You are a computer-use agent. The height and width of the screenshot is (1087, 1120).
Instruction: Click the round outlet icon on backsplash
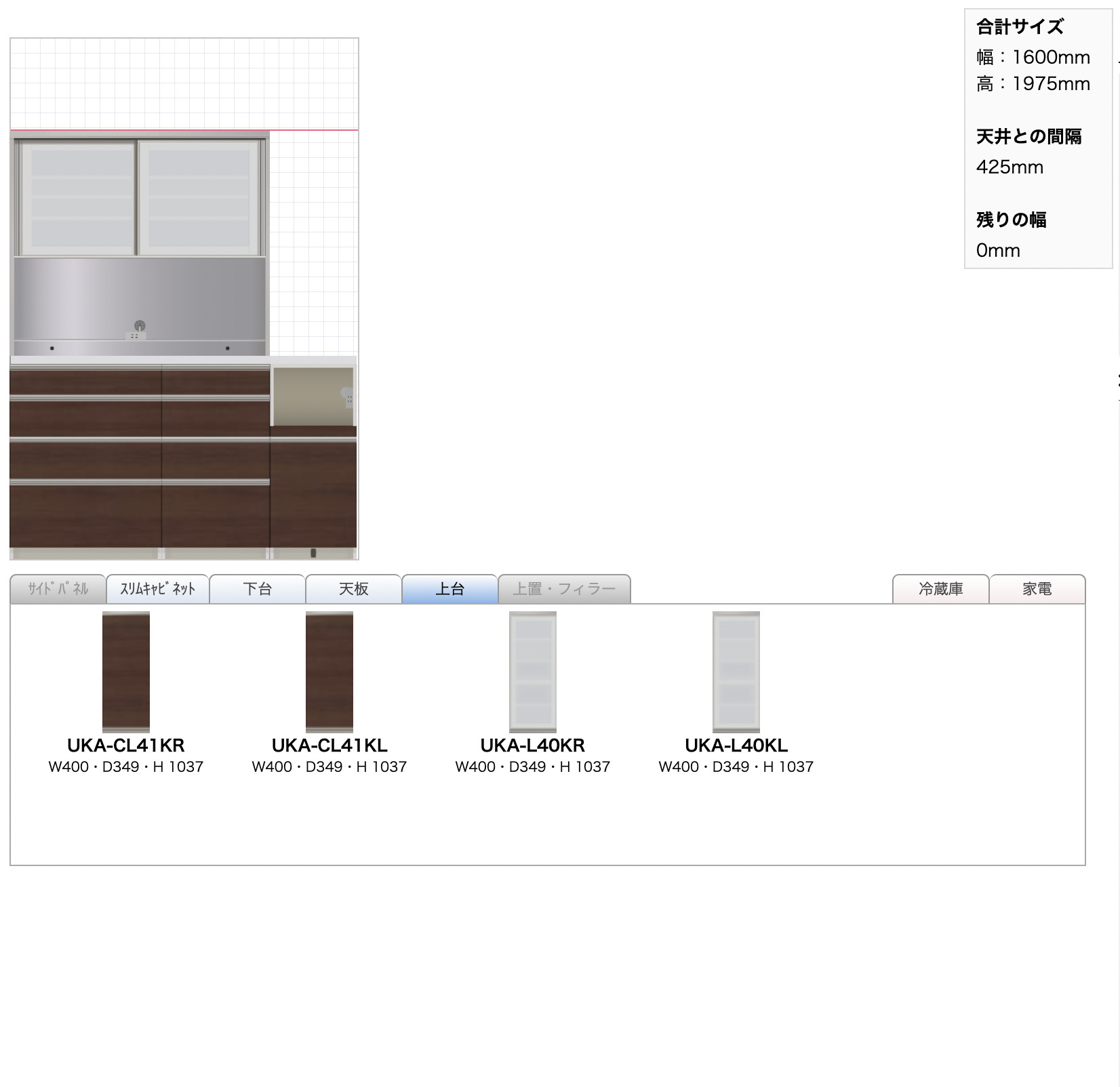[140, 325]
